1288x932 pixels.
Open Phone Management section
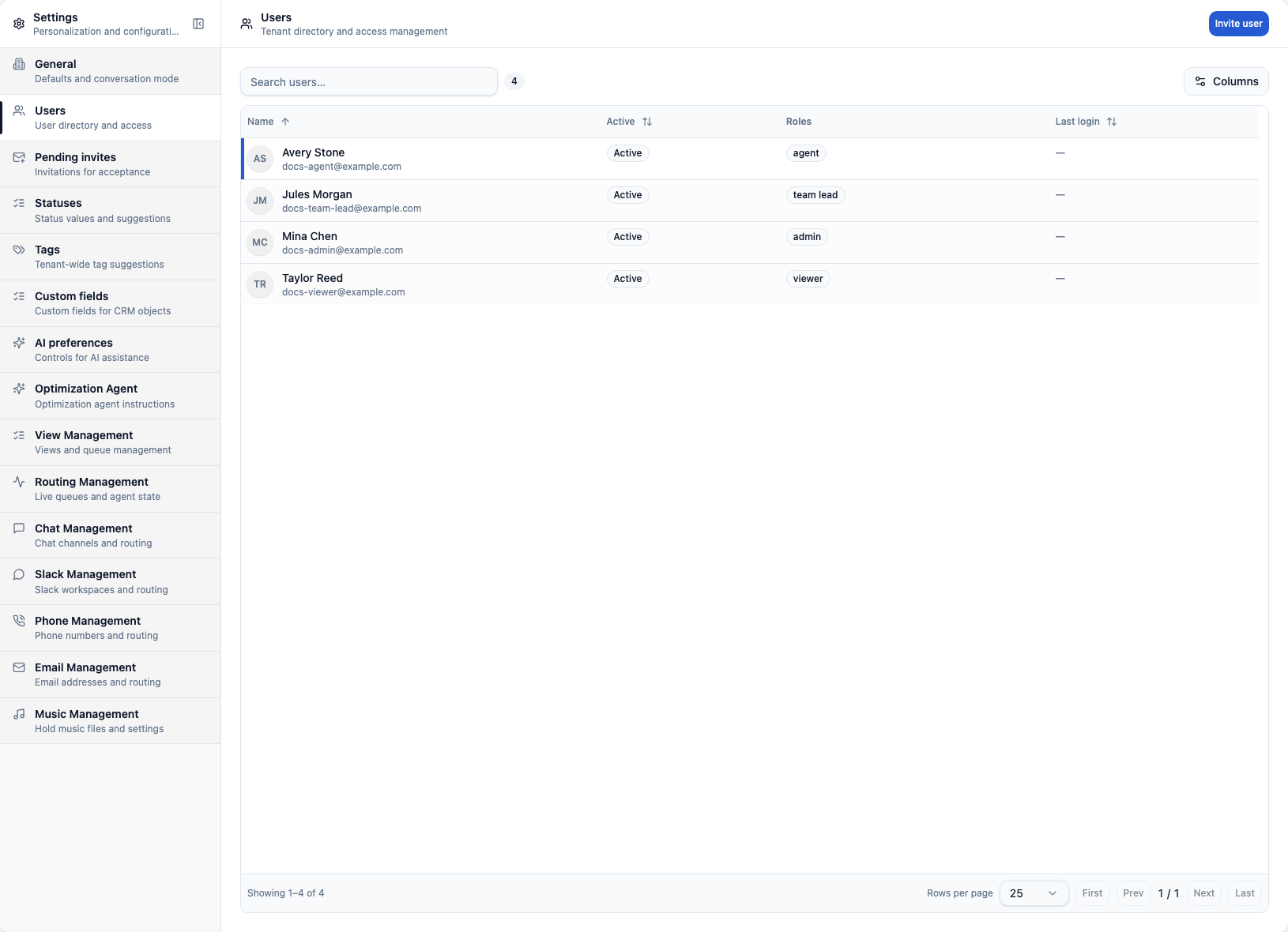111,628
